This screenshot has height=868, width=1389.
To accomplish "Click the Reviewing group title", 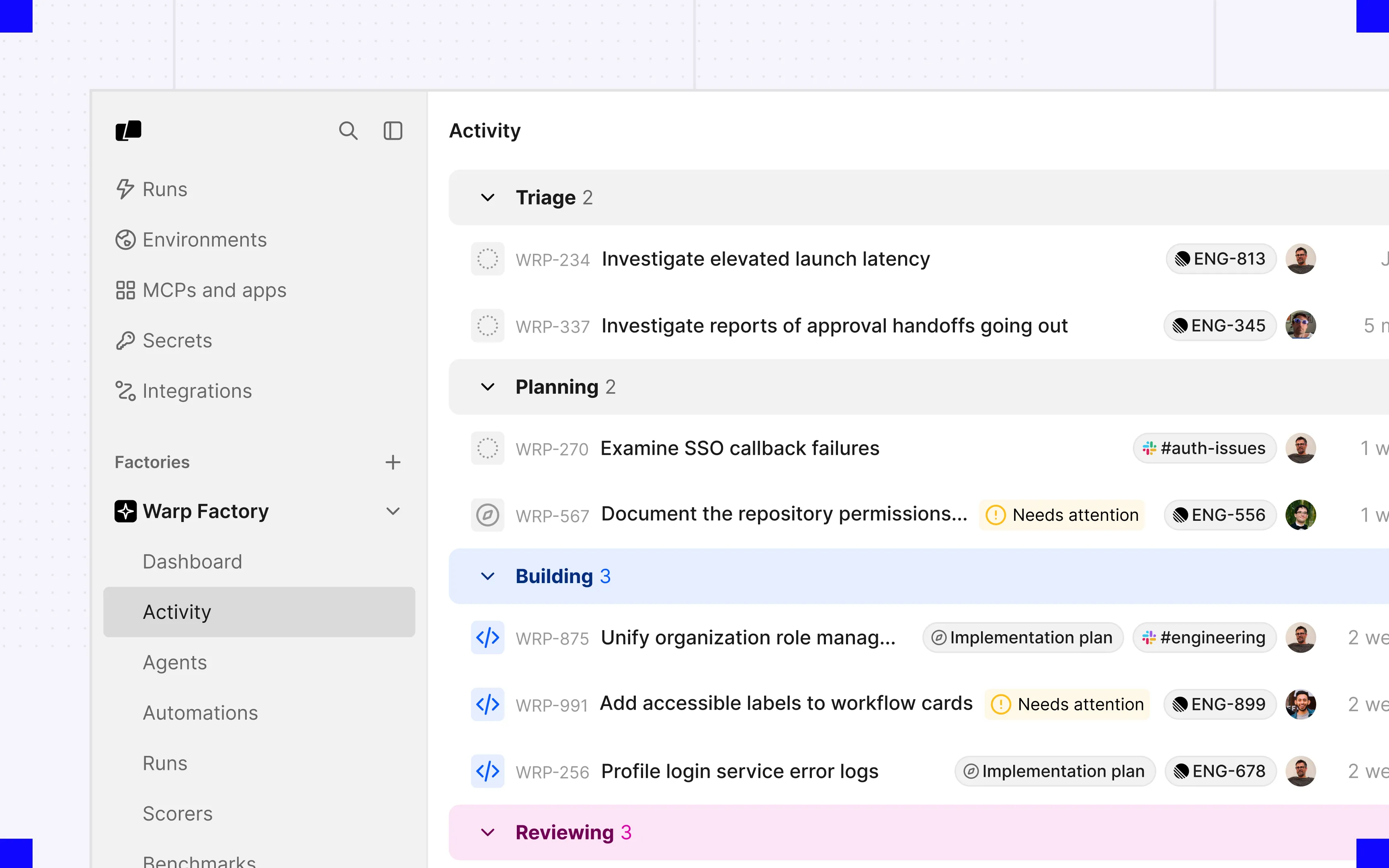I will point(564,832).
